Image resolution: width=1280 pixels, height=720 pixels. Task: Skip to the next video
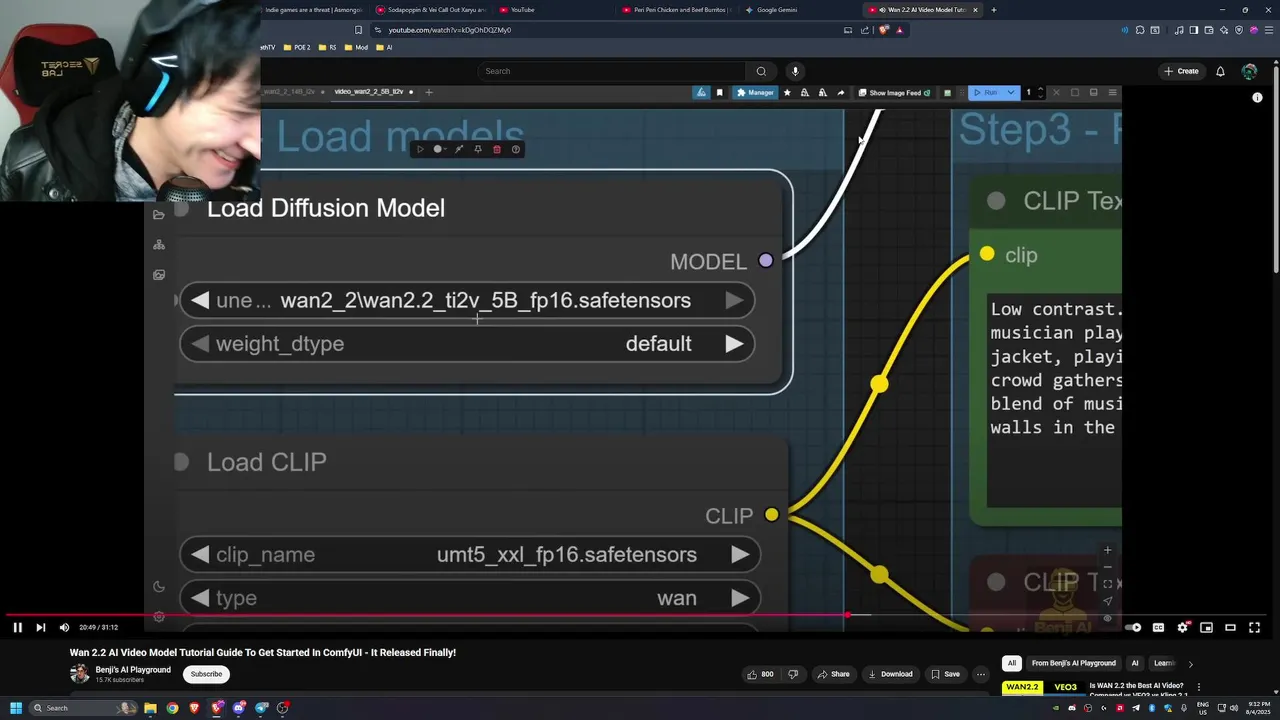[x=40, y=627]
